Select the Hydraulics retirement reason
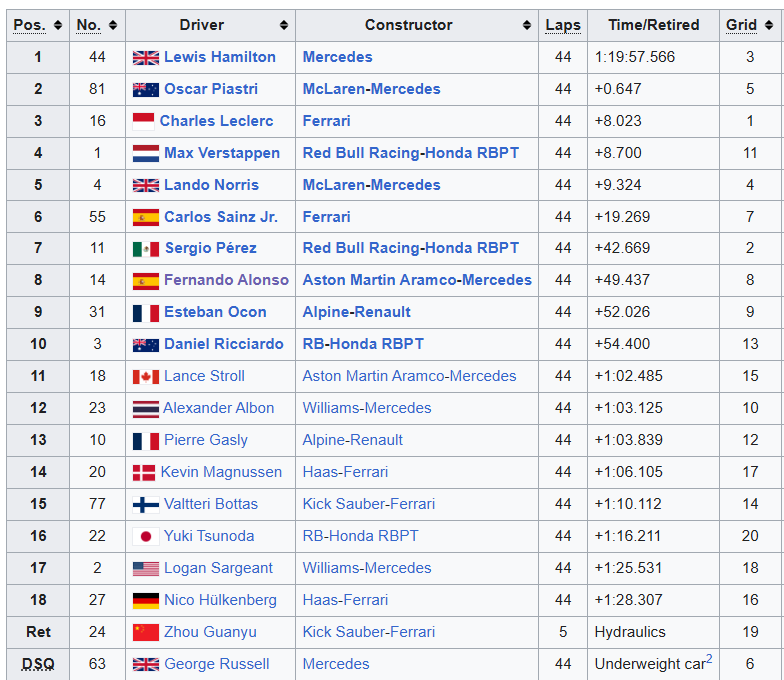 630,632
